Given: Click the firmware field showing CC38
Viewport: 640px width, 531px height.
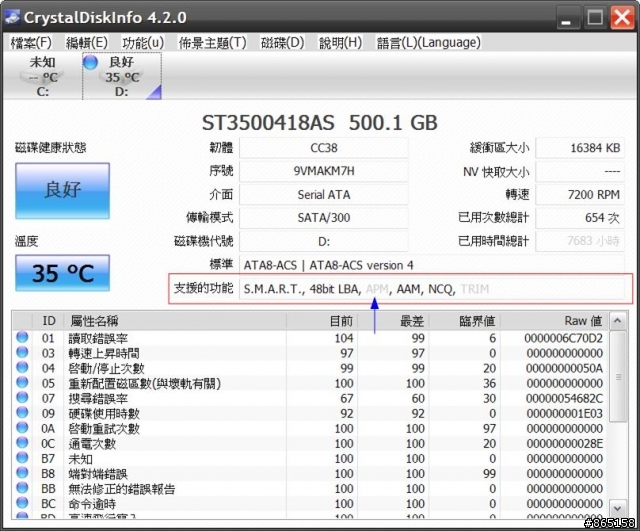Looking at the screenshot, I should [324, 148].
